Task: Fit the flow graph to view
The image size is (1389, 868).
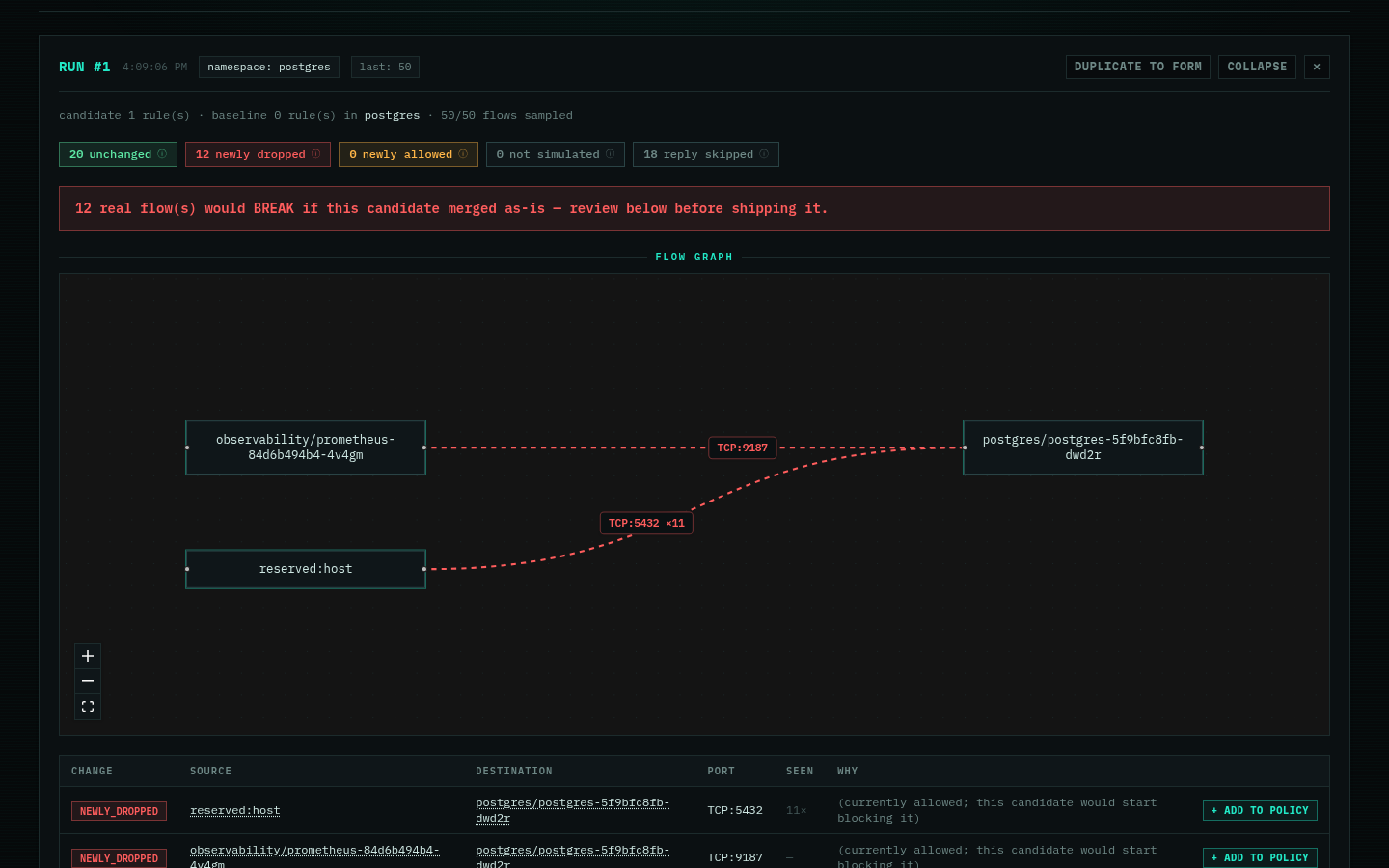Action: point(88,707)
